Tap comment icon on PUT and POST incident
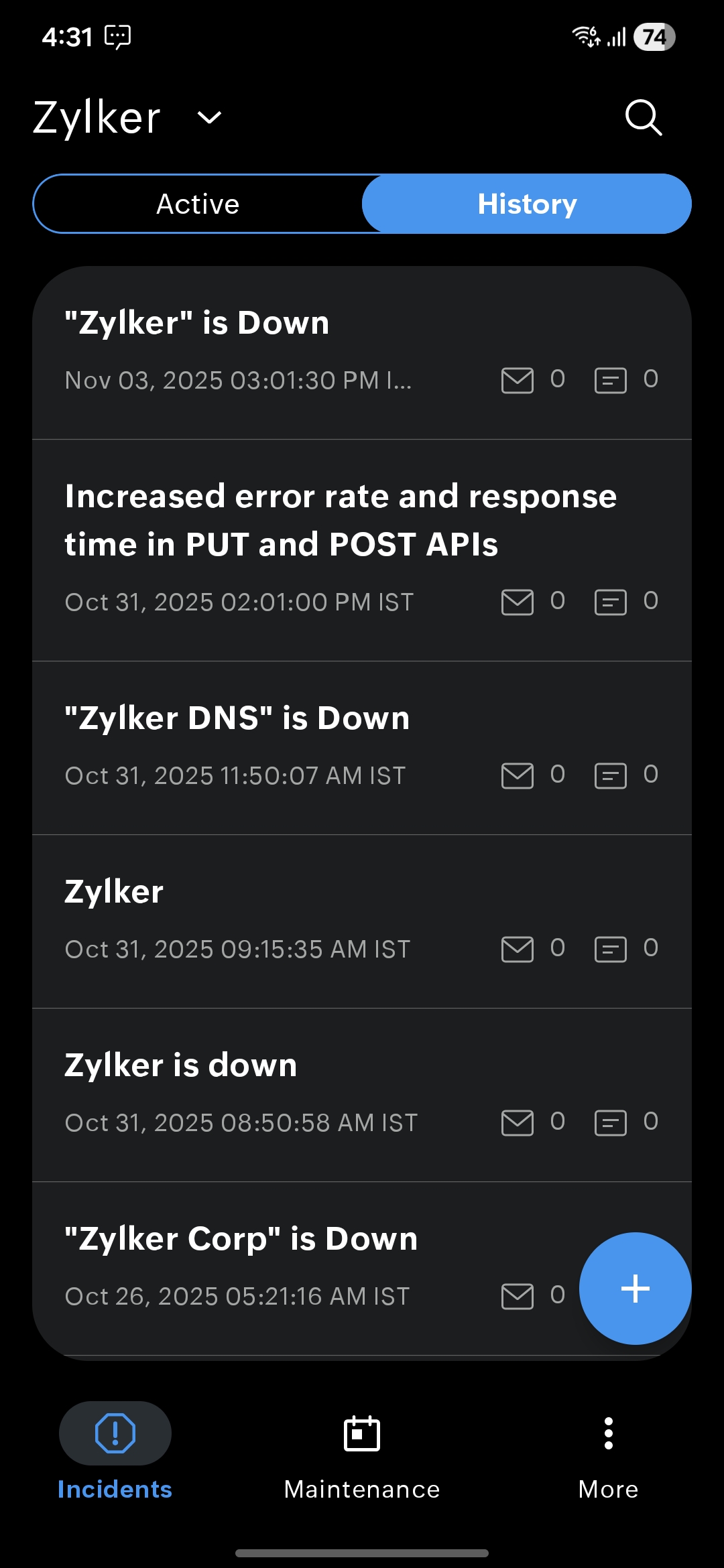The image size is (724, 1568). pyautogui.click(x=610, y=602)
